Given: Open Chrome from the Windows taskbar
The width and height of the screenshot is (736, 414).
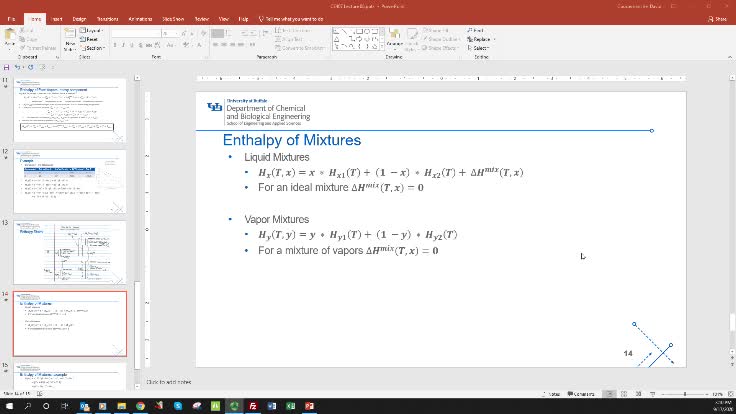Looking at the screenshot, I should click(x=141, y=406).
